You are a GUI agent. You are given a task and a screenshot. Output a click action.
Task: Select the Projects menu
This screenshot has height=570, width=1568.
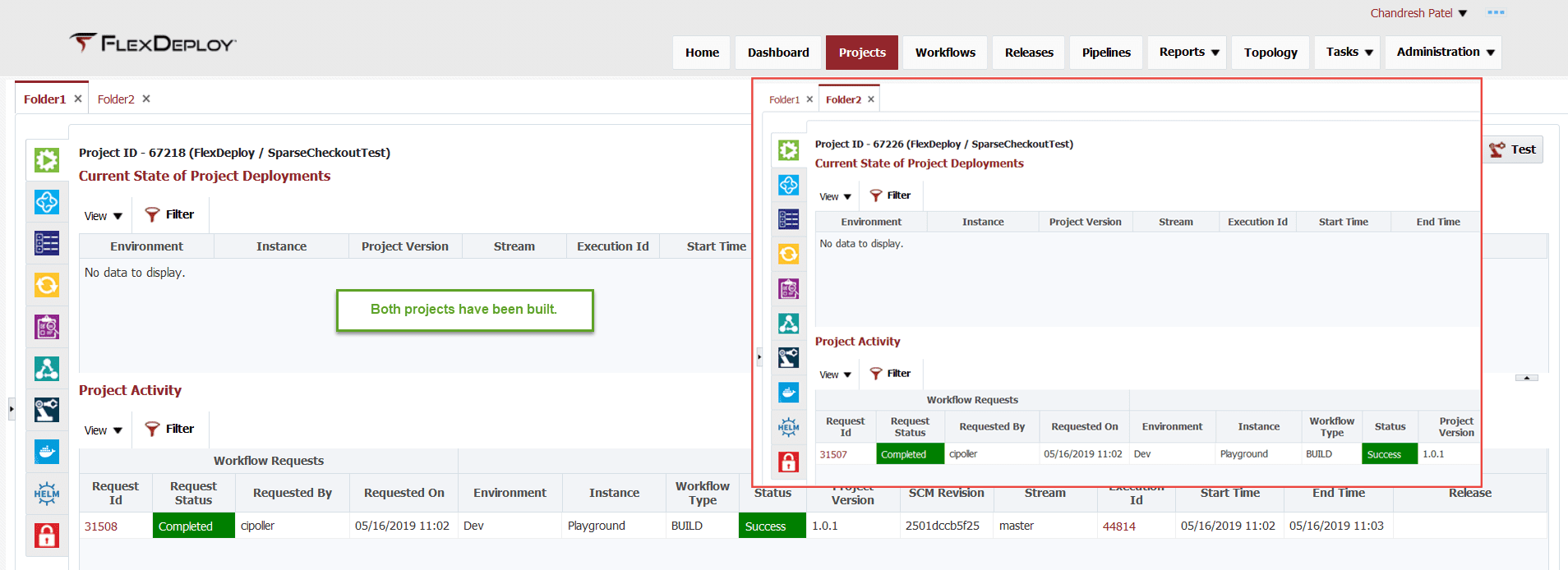[x=862, y=52]
